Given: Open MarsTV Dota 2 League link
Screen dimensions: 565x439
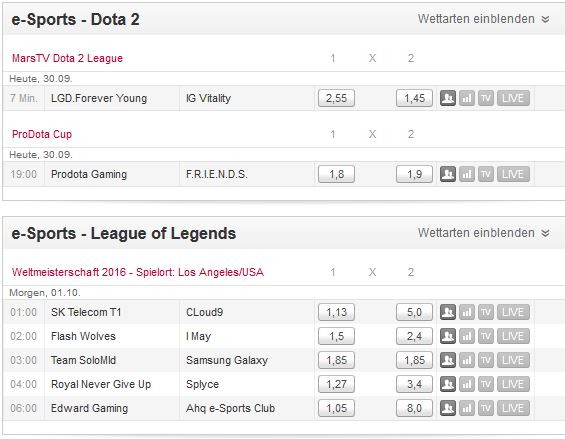Looking at the screenshot, I should [67, 58].
